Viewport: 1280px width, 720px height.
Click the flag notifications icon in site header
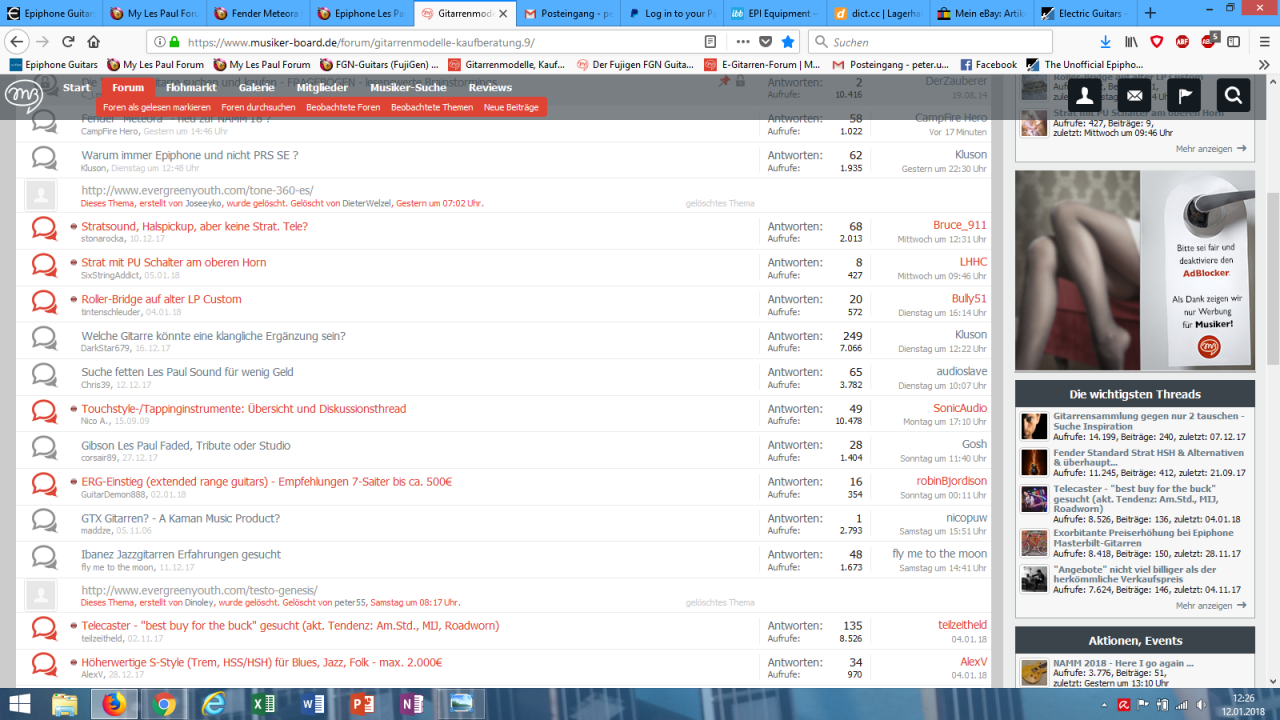[x=1184, y=96]
